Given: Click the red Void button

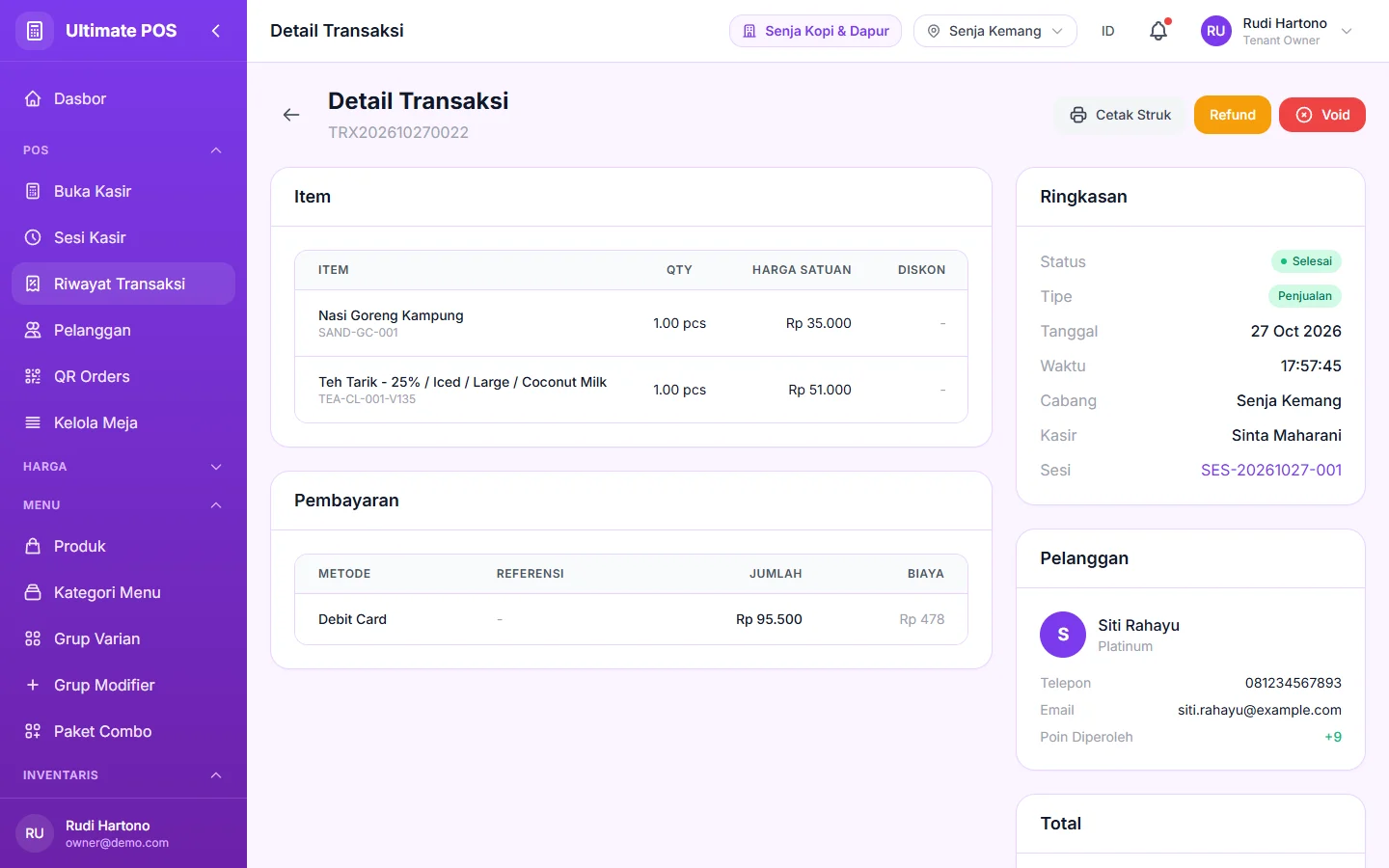Looking at the screenshot, I should pos(1322,115).
